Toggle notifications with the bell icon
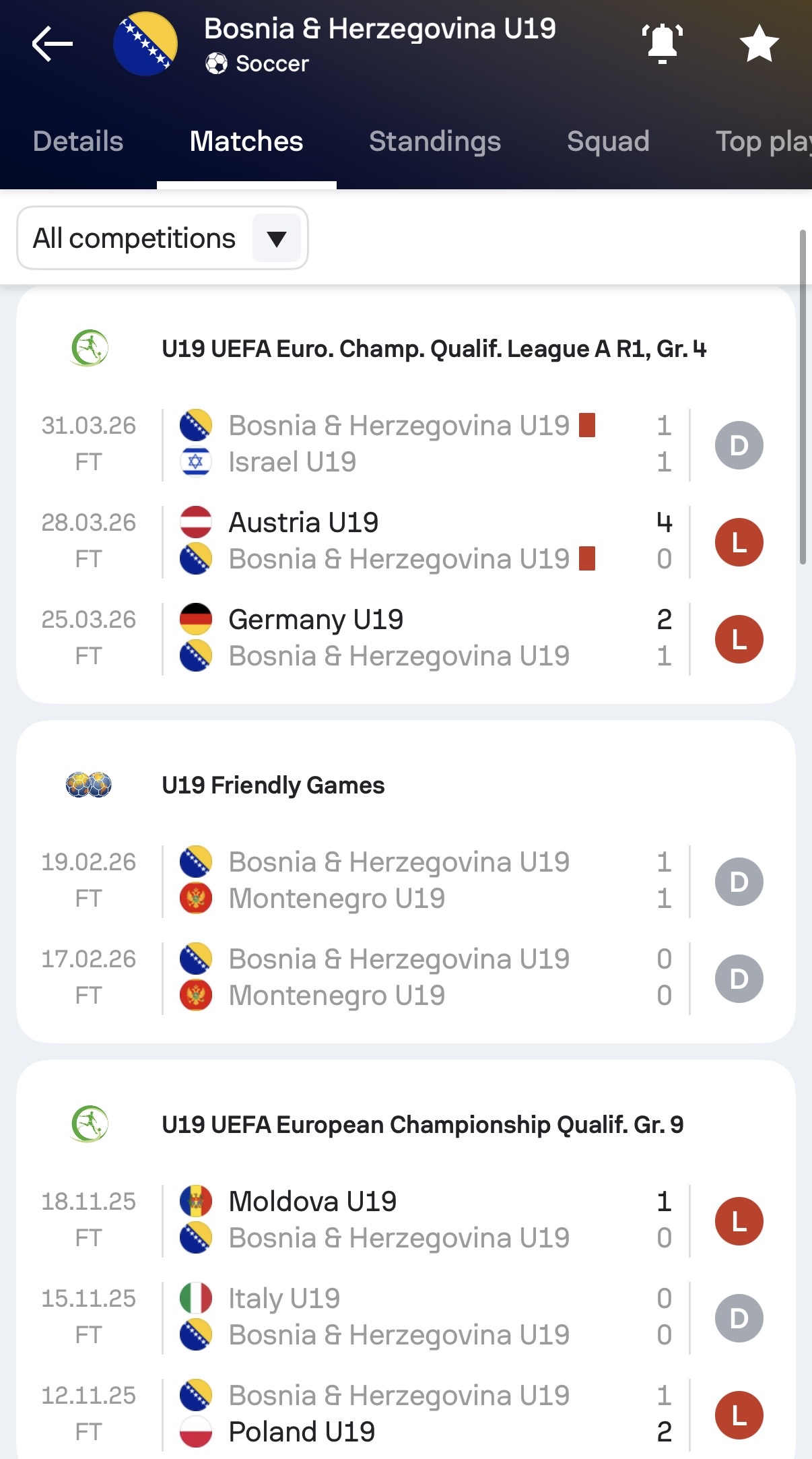 tap(663, 44)
